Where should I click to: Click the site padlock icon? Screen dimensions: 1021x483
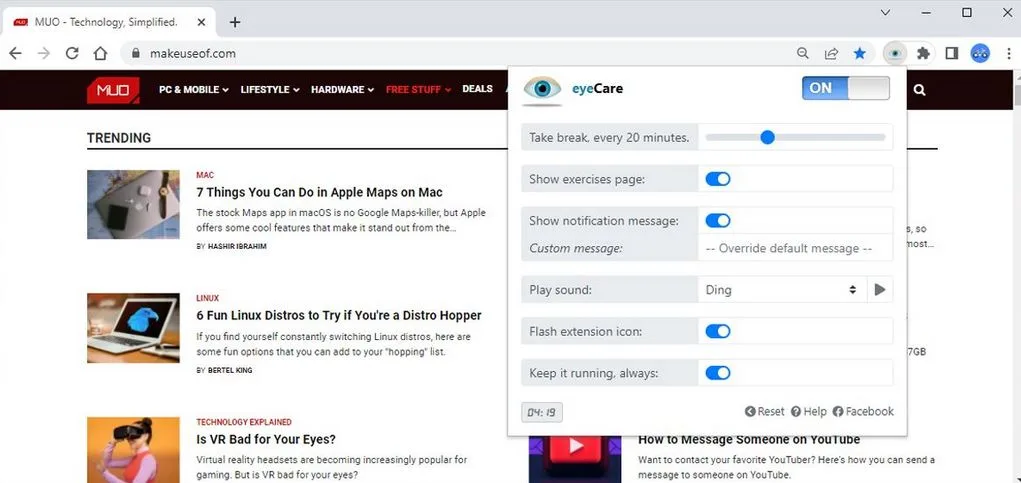pos(135,53)
